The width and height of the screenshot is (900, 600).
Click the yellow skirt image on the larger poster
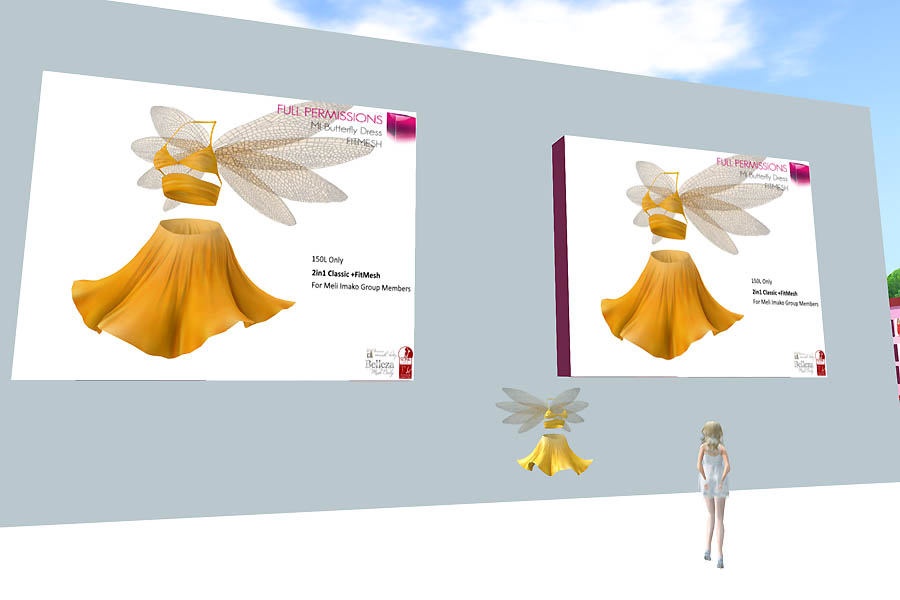[183, 288]
